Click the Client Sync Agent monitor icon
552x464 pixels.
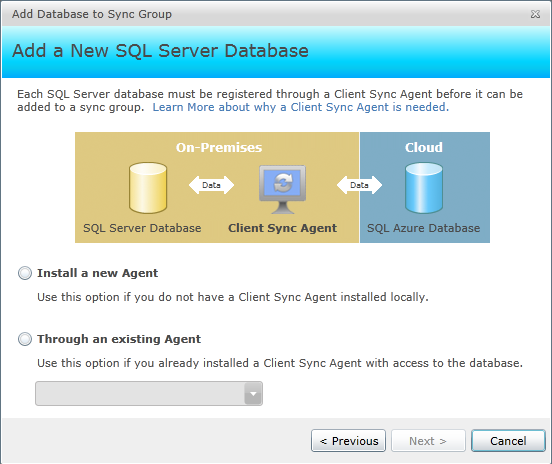(x=282, y=189)
